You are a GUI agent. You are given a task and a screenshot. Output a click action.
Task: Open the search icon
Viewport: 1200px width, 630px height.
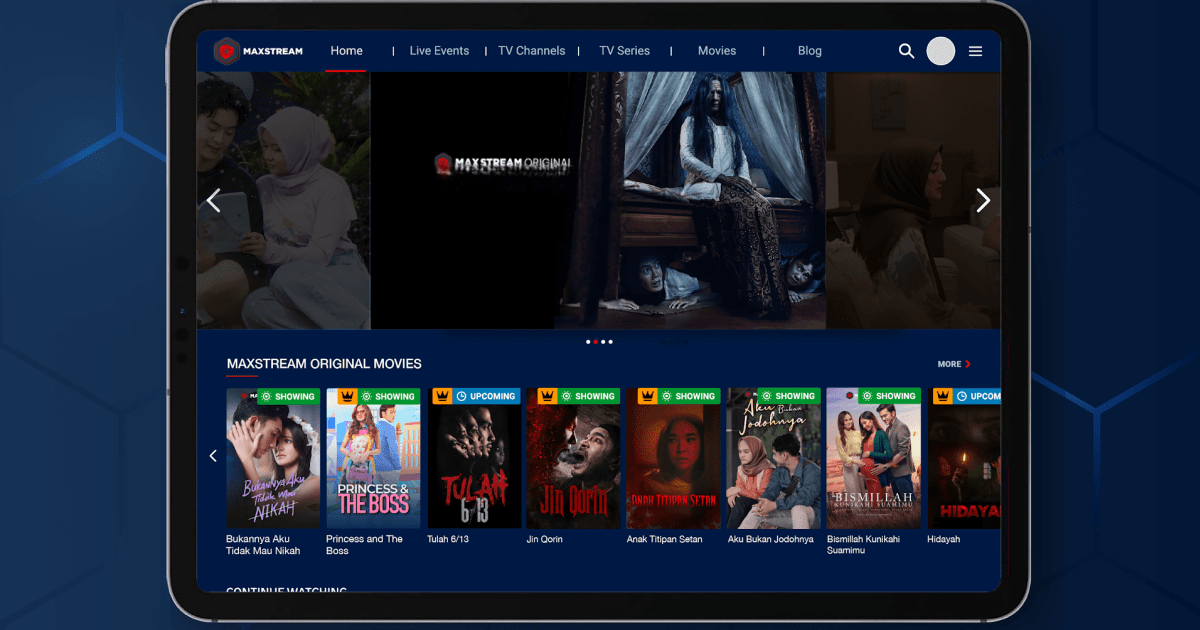[x=906, y=50]
